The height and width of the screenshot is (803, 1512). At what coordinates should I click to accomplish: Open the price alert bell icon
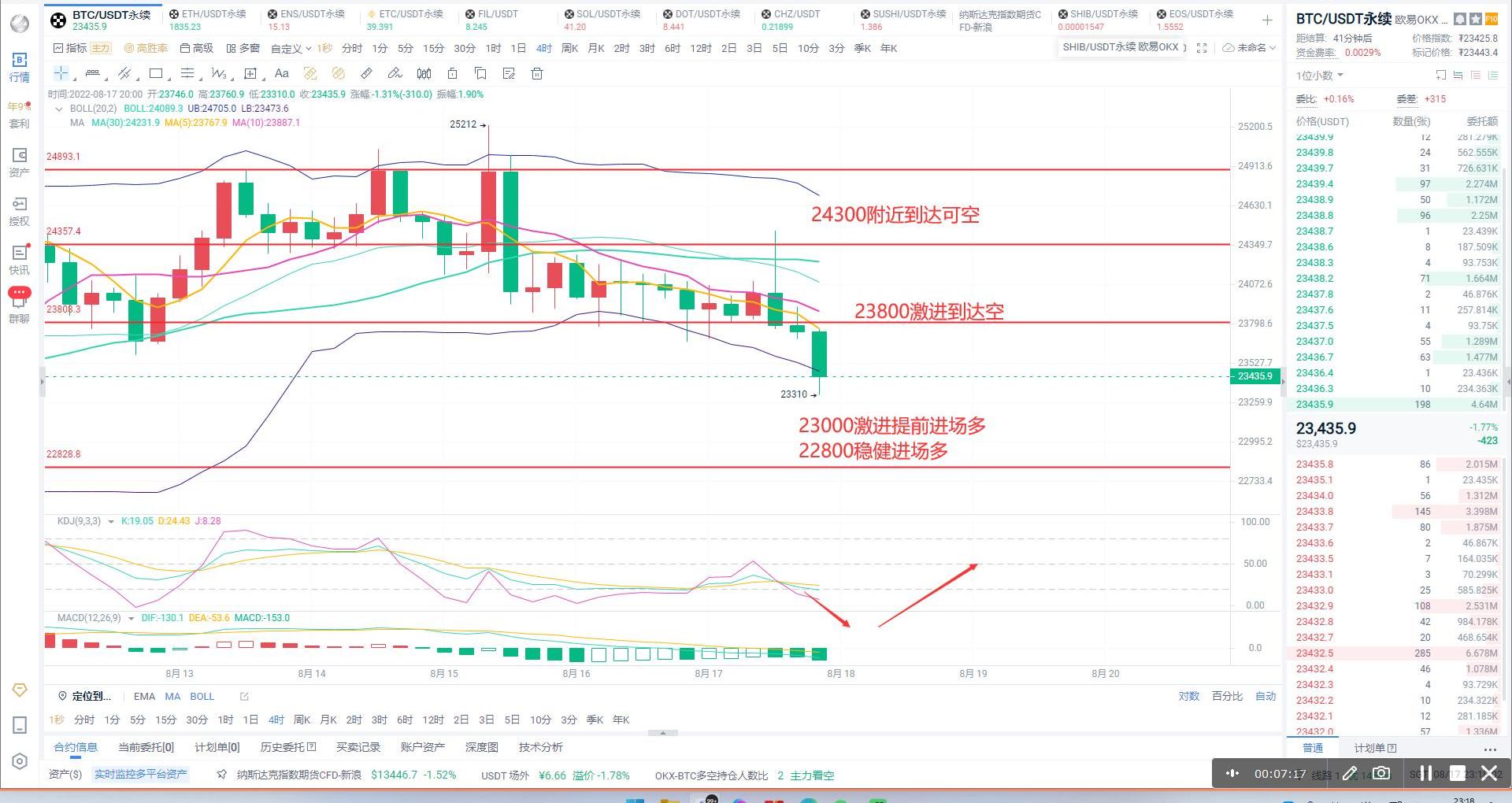tap(1460, 19)
